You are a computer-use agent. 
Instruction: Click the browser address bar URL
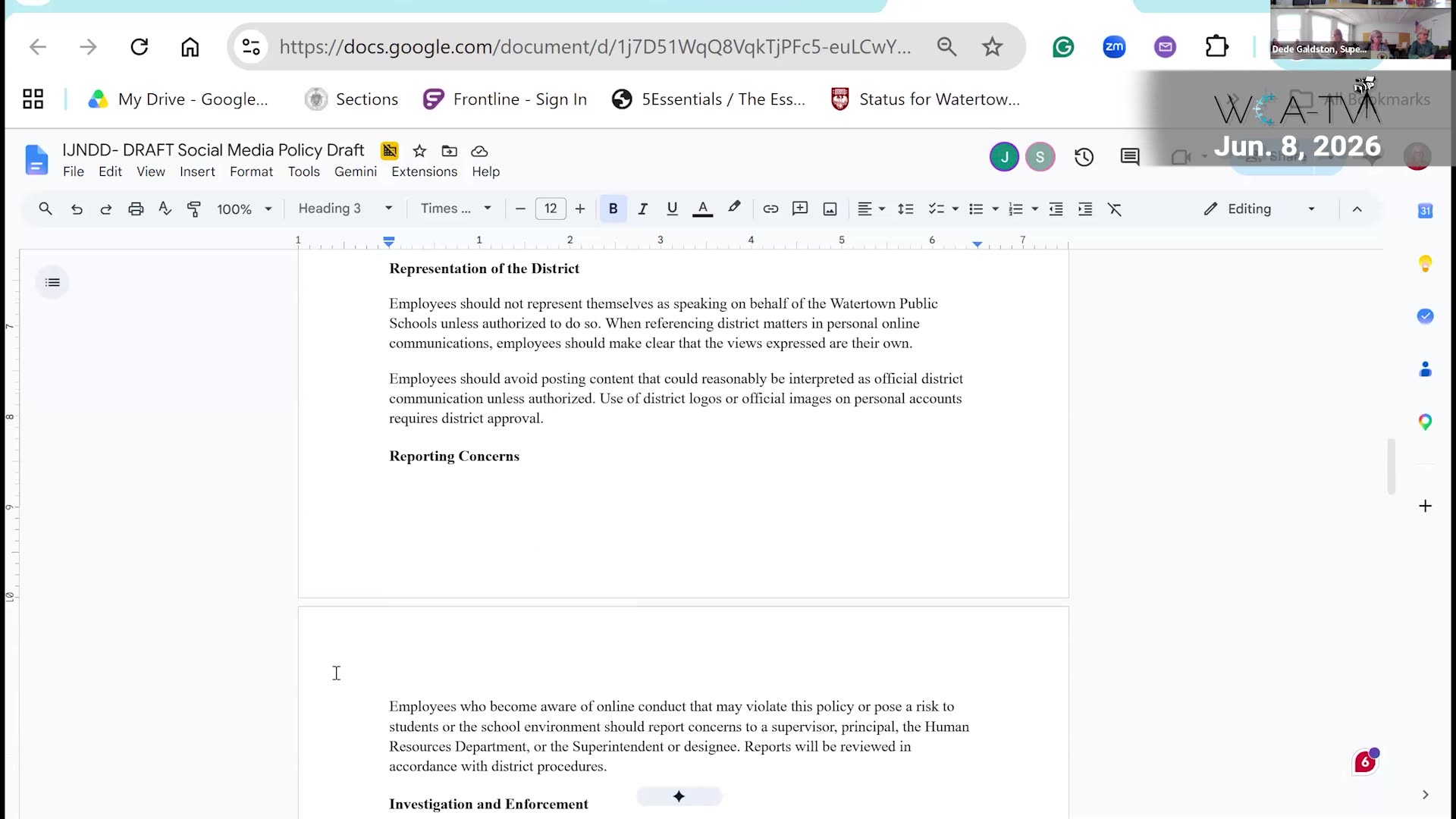595,47
